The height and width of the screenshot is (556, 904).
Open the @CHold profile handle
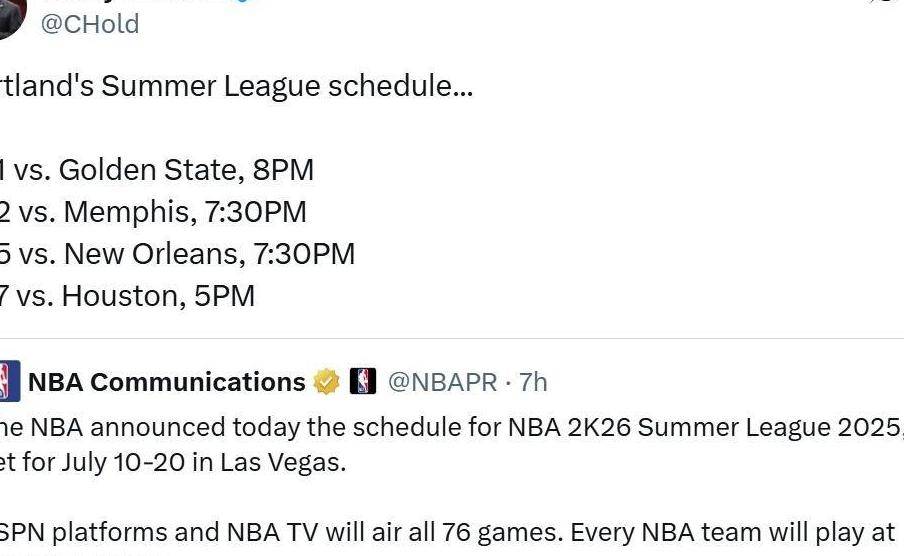tap(89, 24)
